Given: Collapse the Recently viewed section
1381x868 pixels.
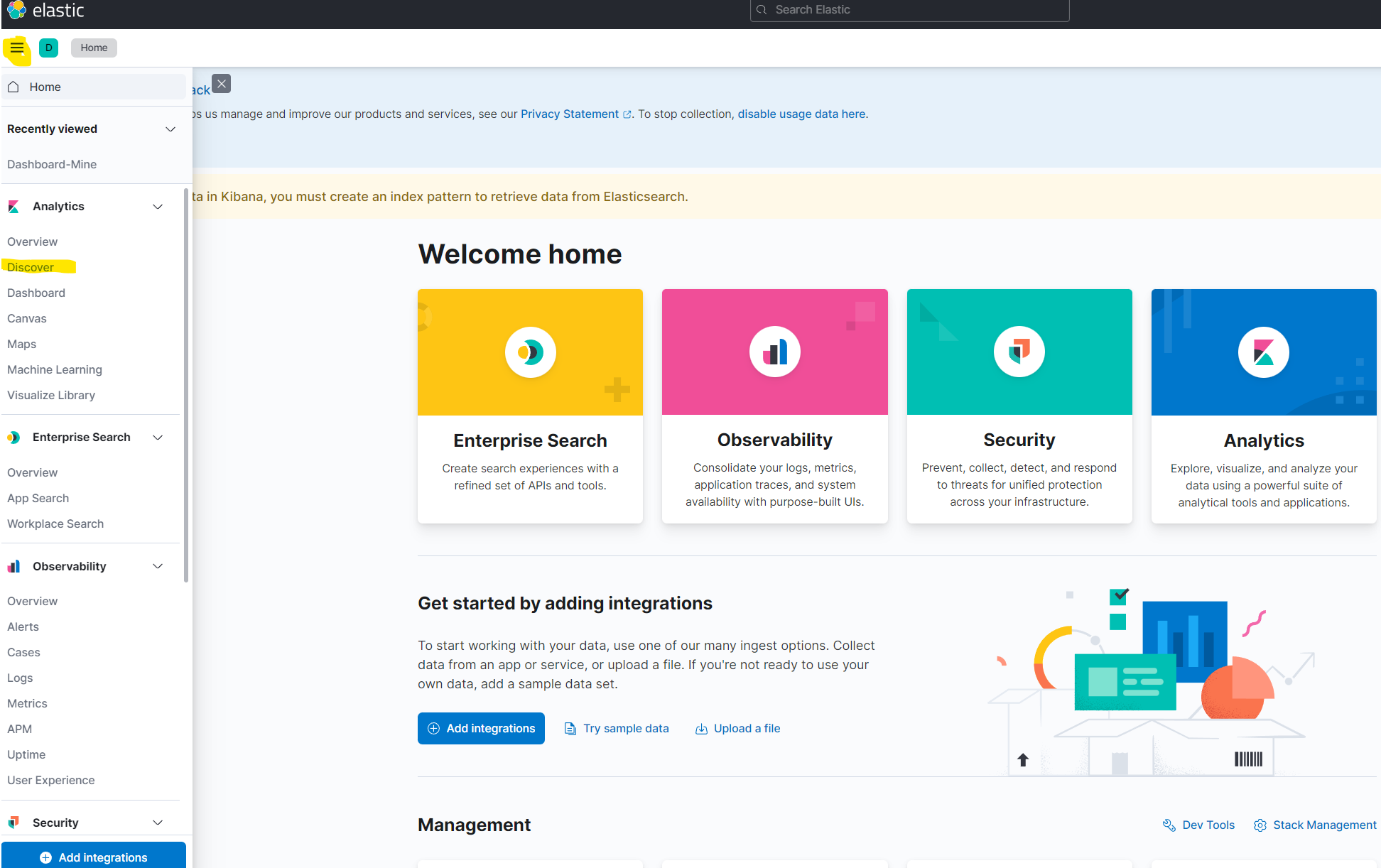Looking at the screenshot, I should [170, 129].
